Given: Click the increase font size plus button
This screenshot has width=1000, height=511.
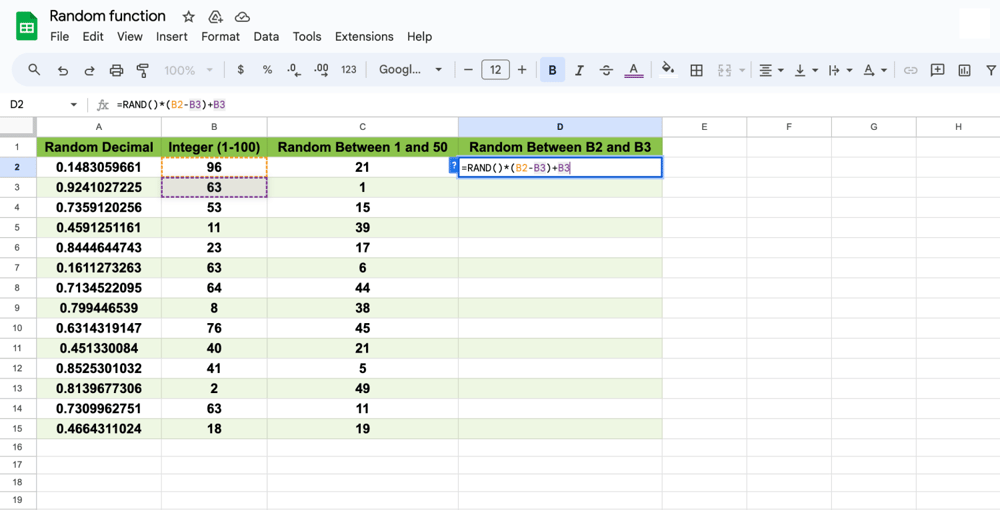Looking at the screenshot, I should pos(521,70).
